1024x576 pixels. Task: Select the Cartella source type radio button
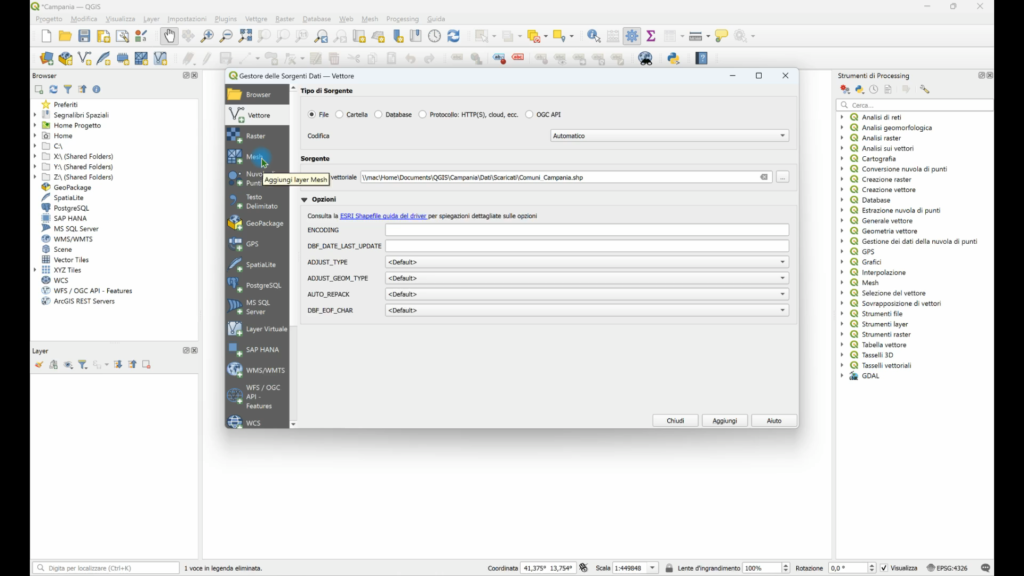tap(340, 114)
